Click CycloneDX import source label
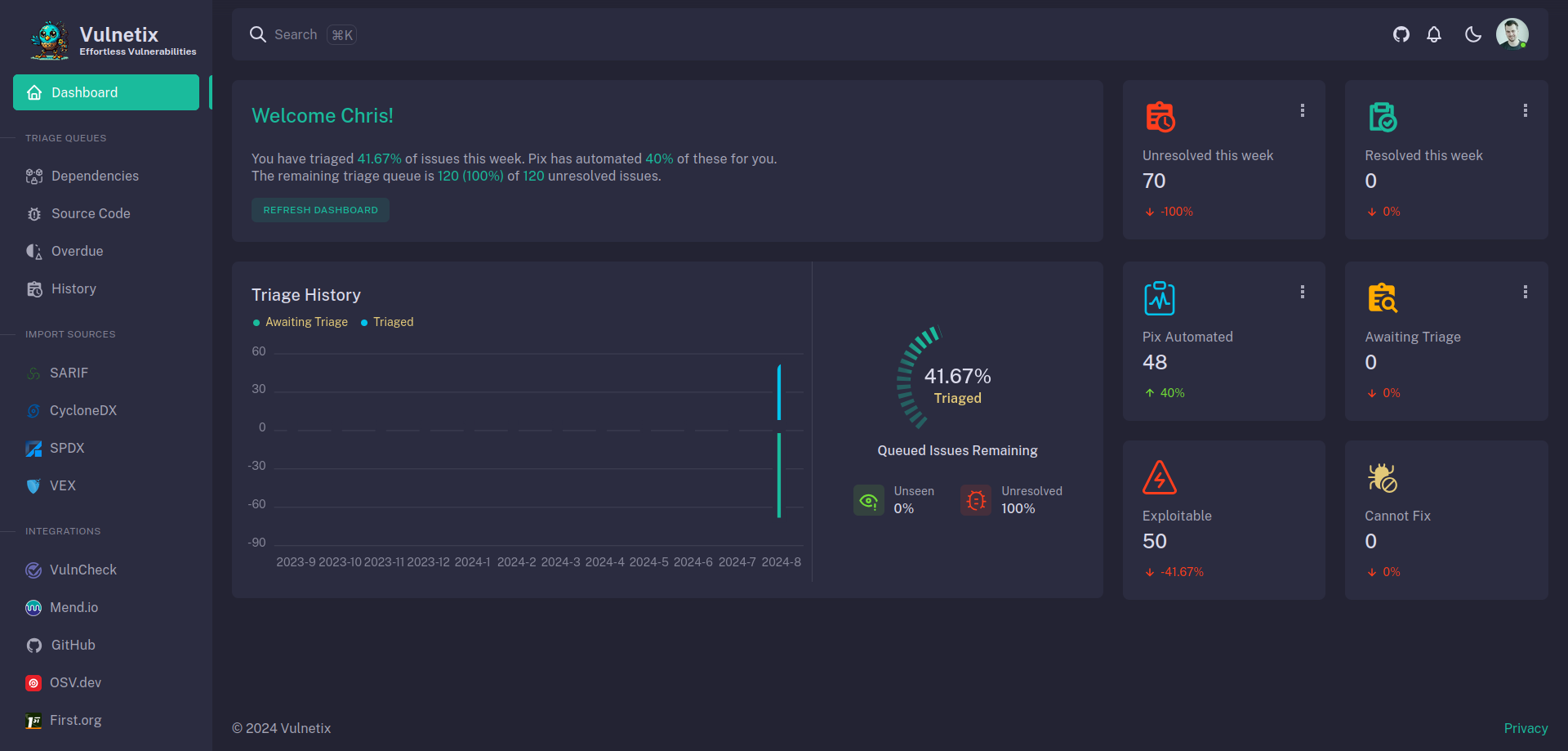Viewport: 1568px width, 751px height. point(83,410)
